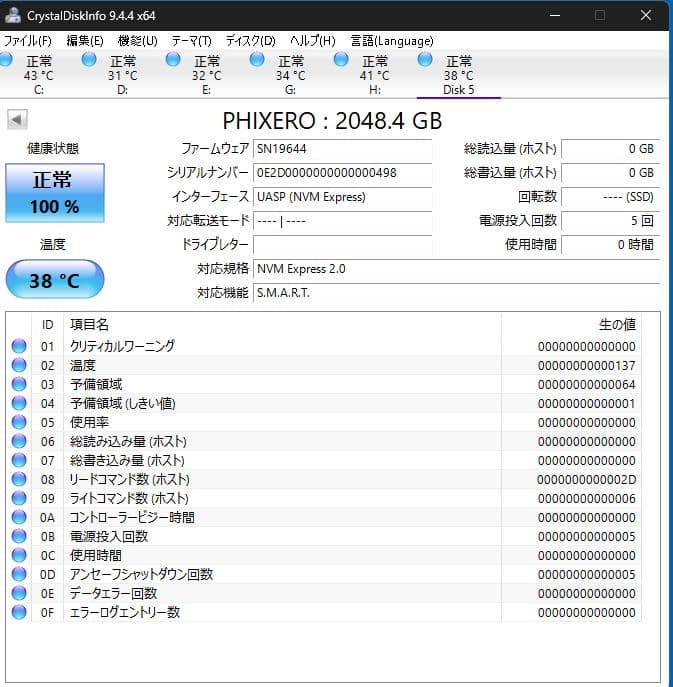673x687 pixels.
Task: Click the 生の値 column header
Action: click(617, 325)
